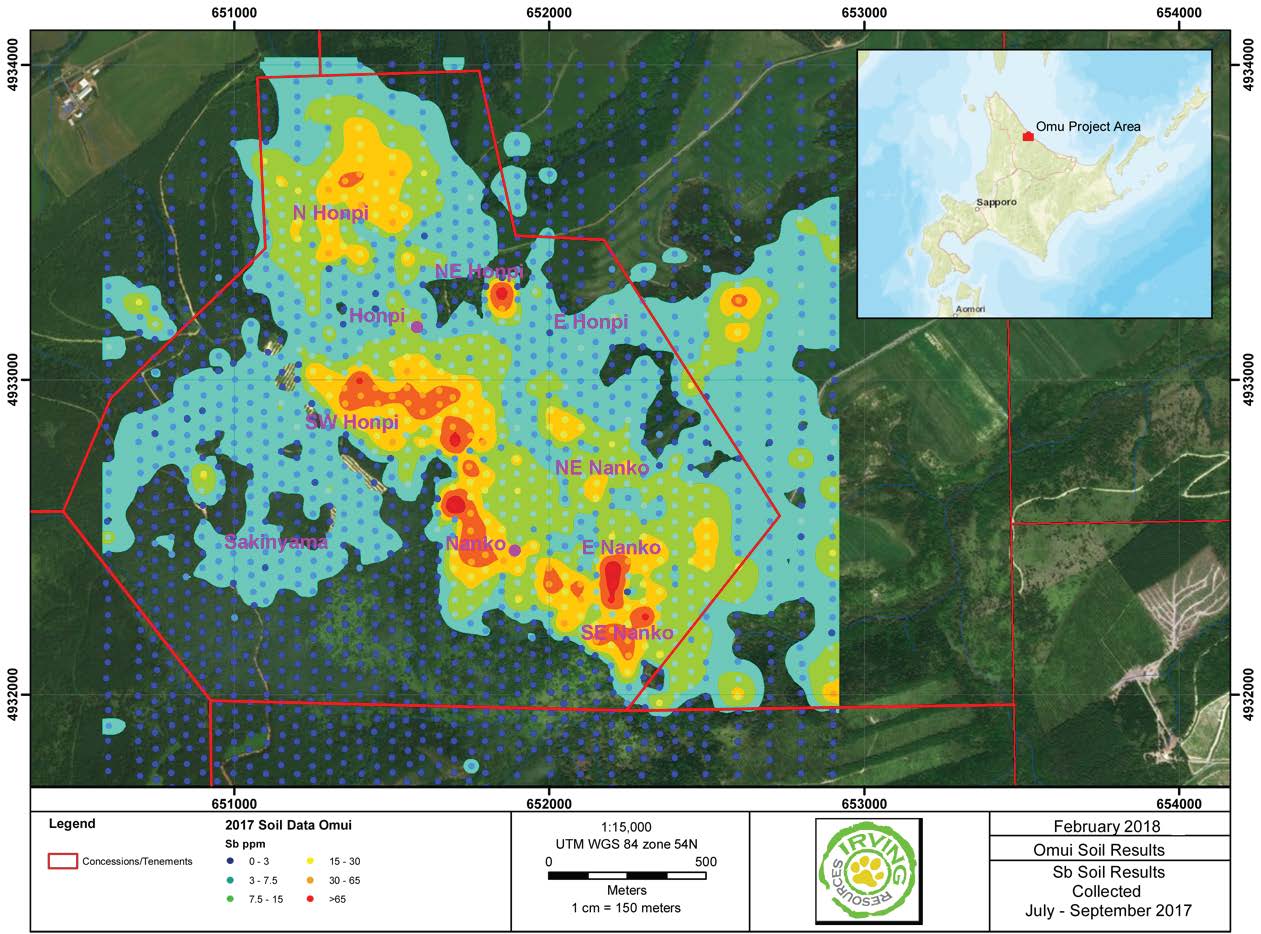Click the N Honpi map label
1261x934 pixels.
(x=330, y=213)
